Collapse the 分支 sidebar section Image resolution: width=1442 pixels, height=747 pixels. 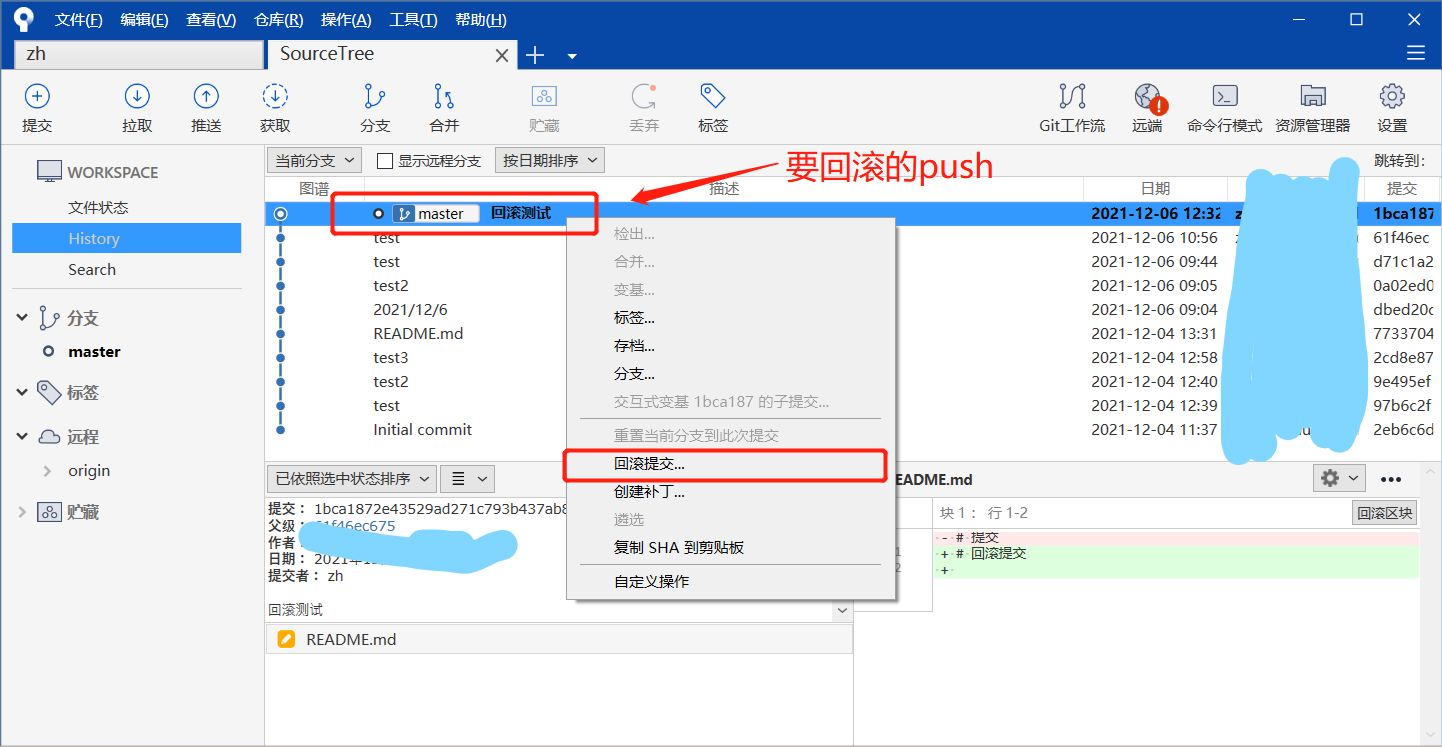[x=22, y=318]
